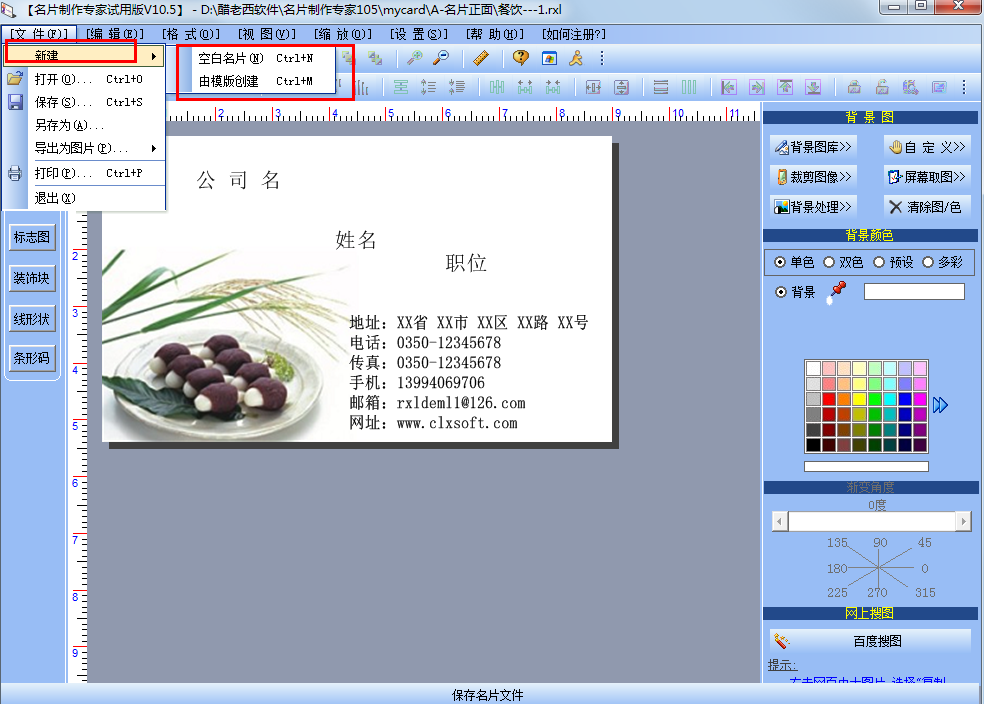Click the printer icon in File menu

coord(15,173)
